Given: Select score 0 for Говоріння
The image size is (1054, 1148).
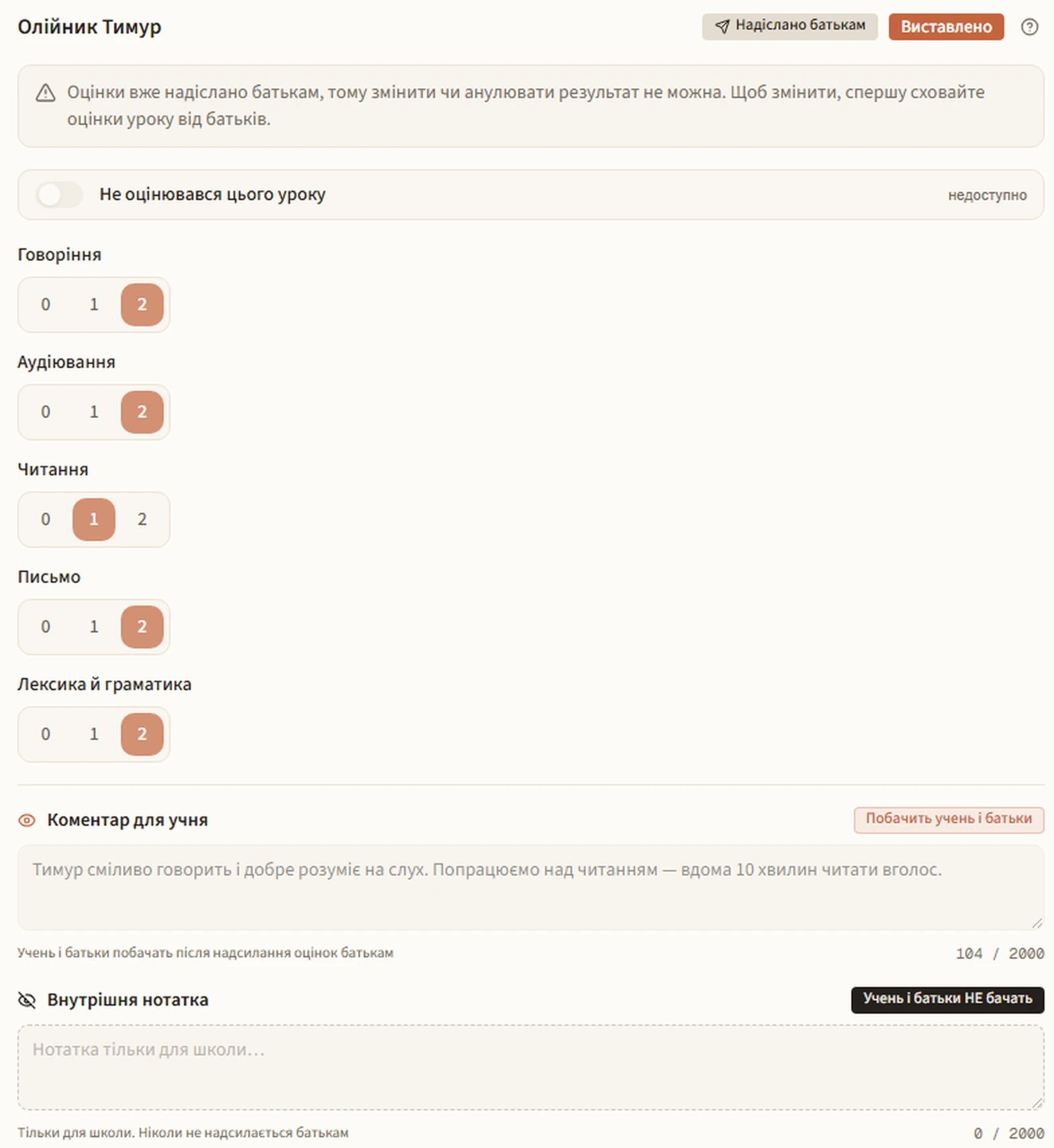Looking at the screenshot, I should (x=46, y=304).
